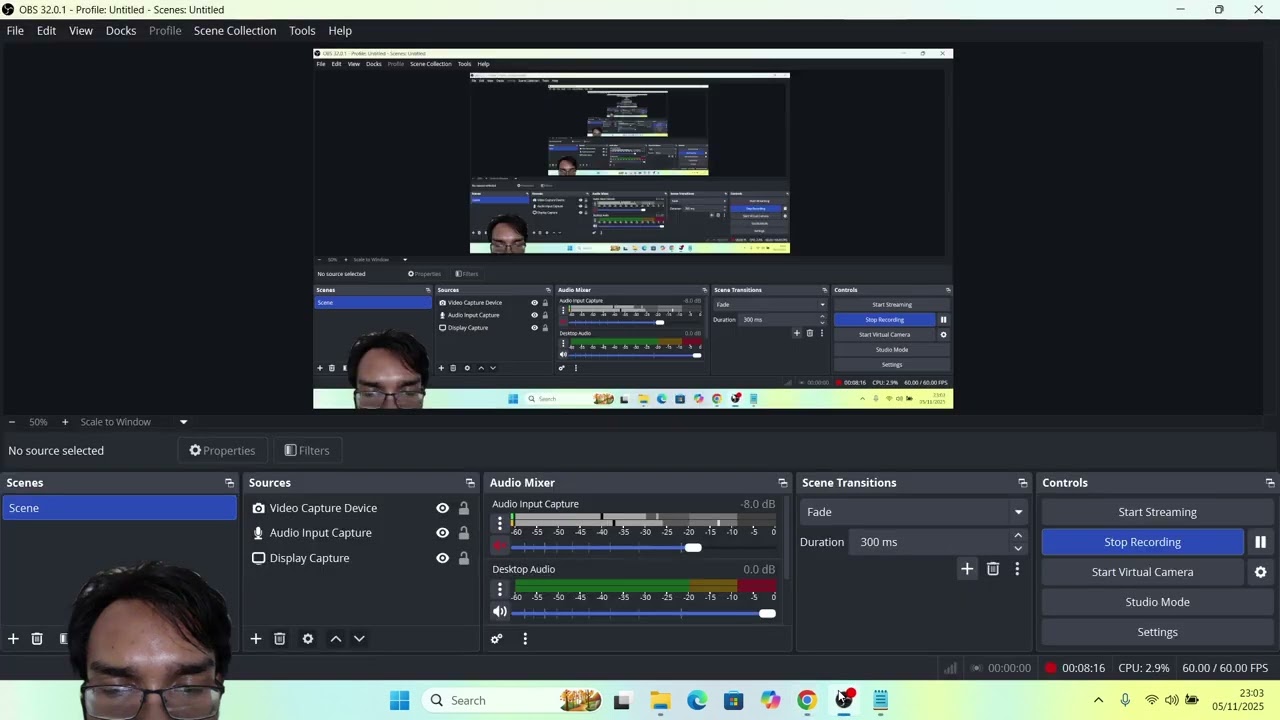The image size is (1280, 720).
Task: Open transition properties three-dots menu
Action: (1017, 569)
